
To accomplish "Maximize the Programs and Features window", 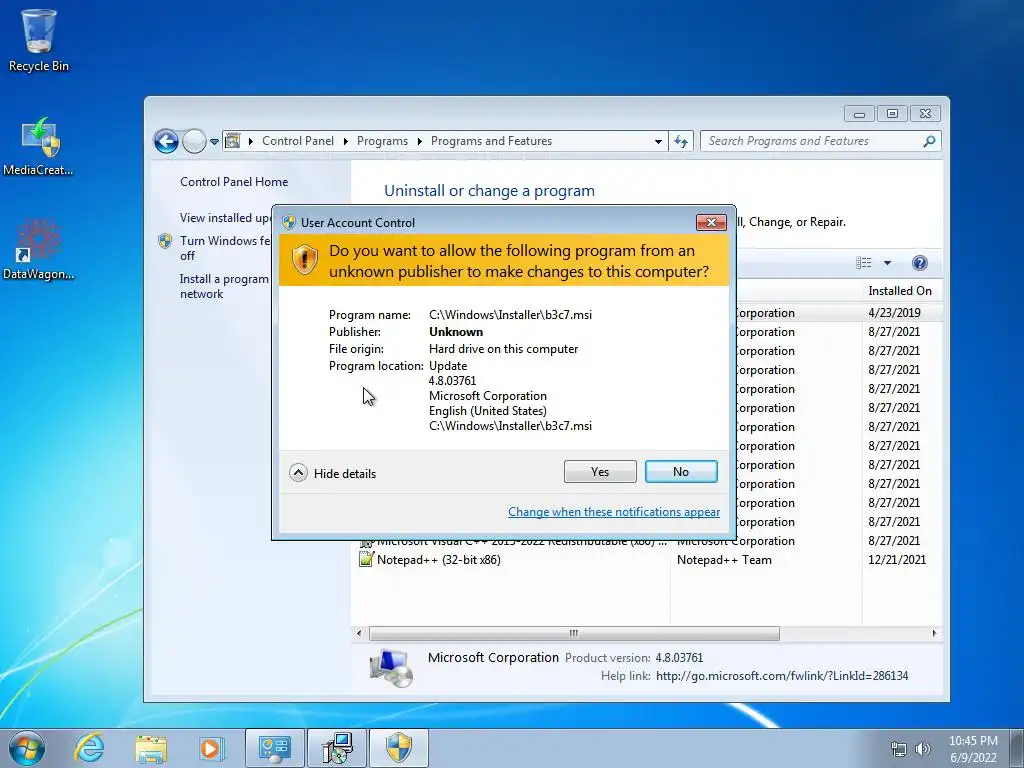I will pos(892,114).
